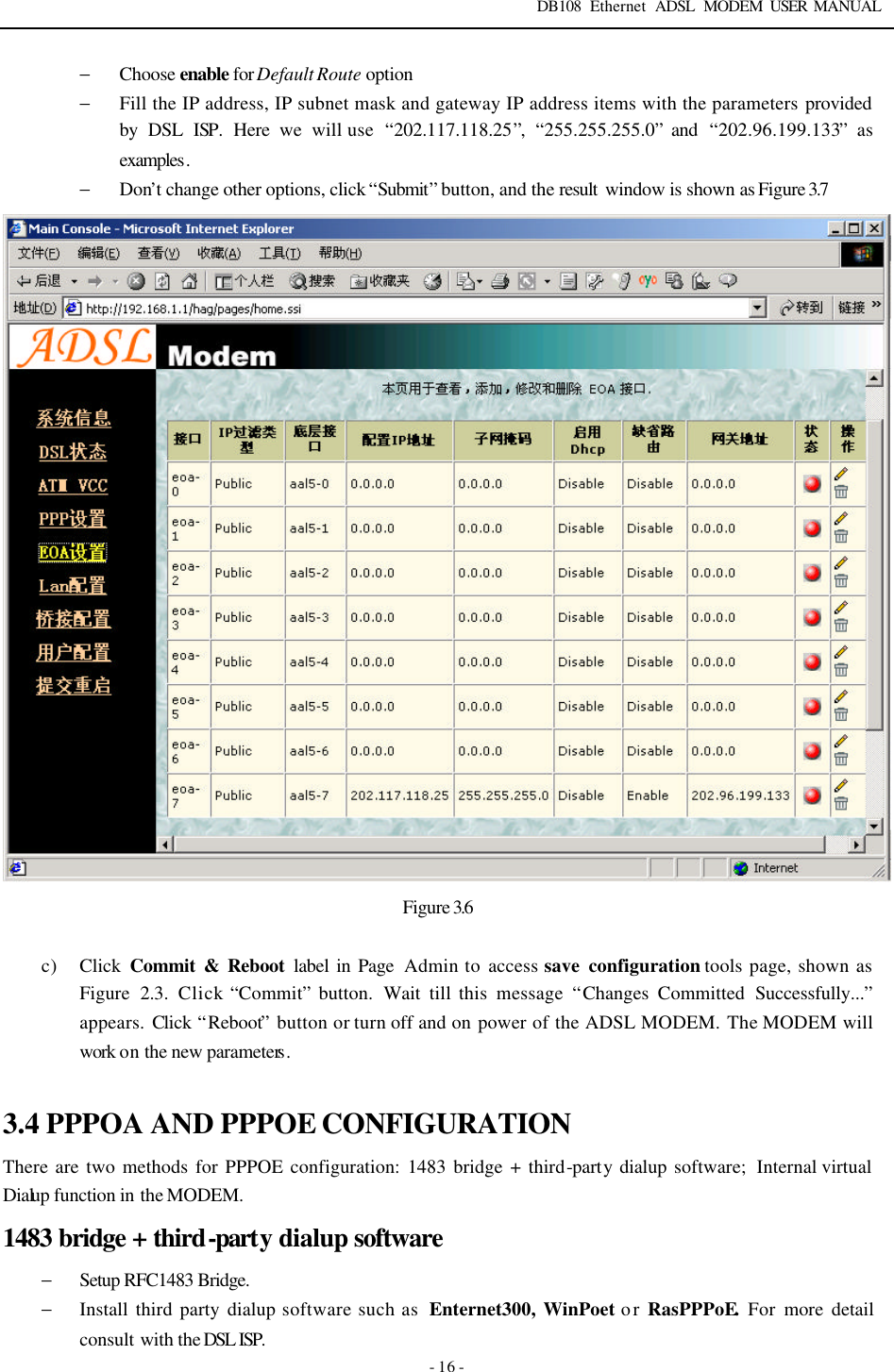Viewport: 894px width, 1372px height.
Task: Open the PPP设置 sidebar link
Action: [72, 519]
